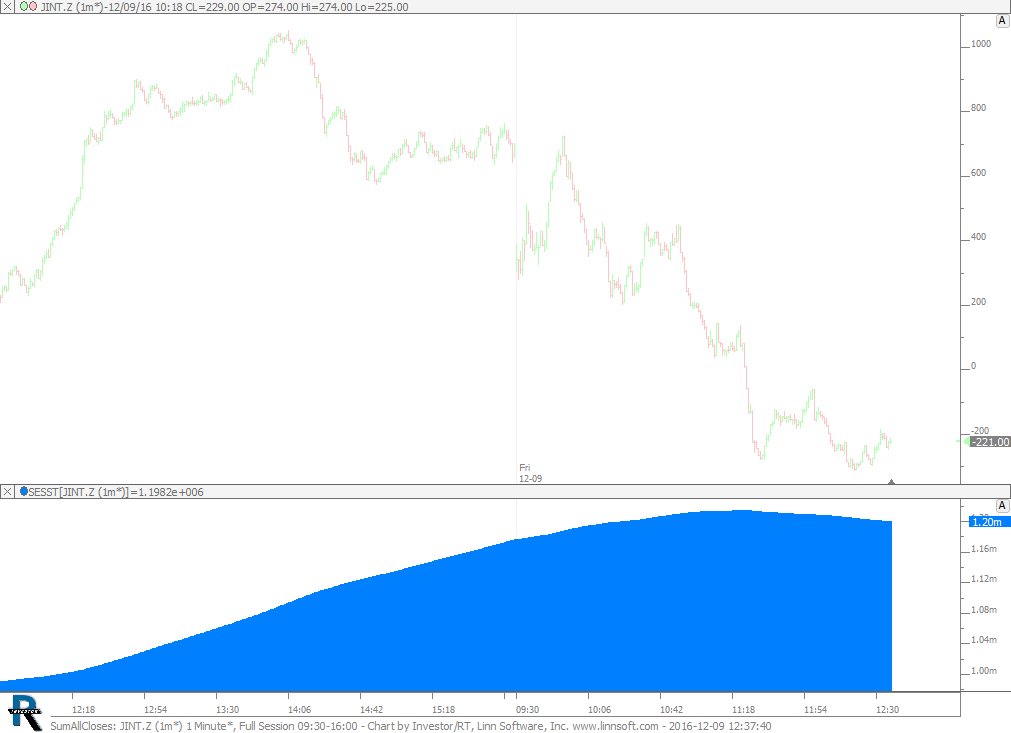Click the JINT.Z candlestick instrument icon
The image size is (1011, 733).
click(x=29, y=6)
